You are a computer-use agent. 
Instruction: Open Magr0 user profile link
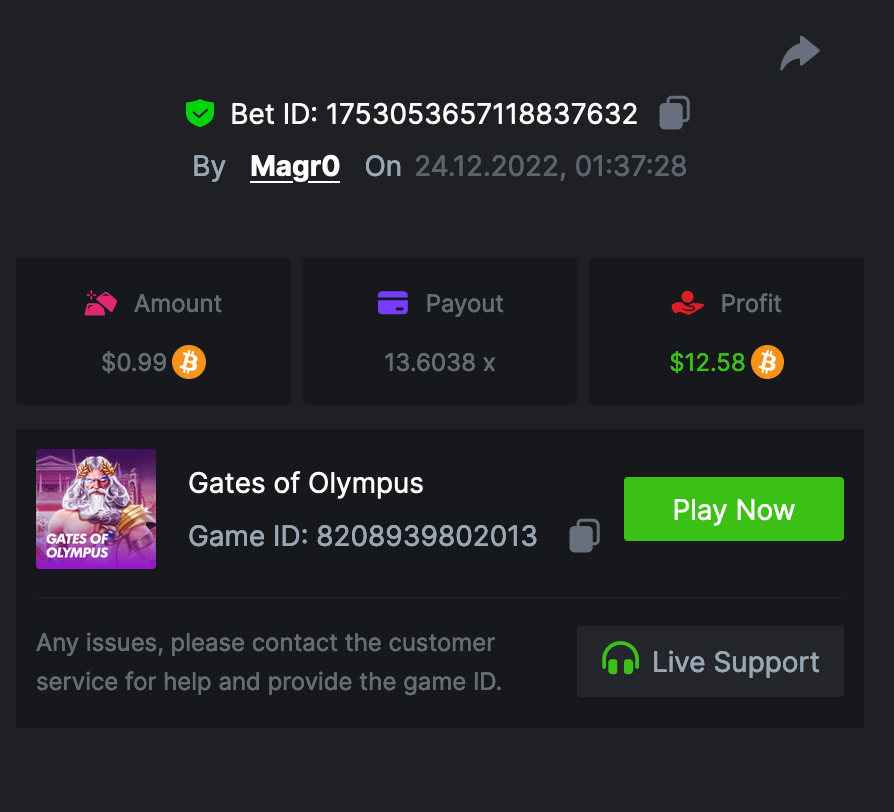coord(295,166)
